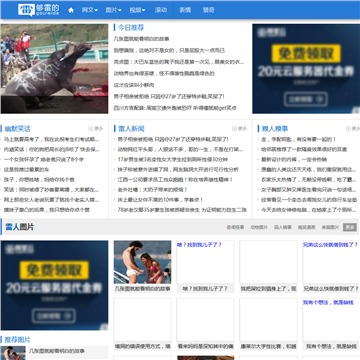
Task: Open the last navbar item 猎奇
Action: 209,10
